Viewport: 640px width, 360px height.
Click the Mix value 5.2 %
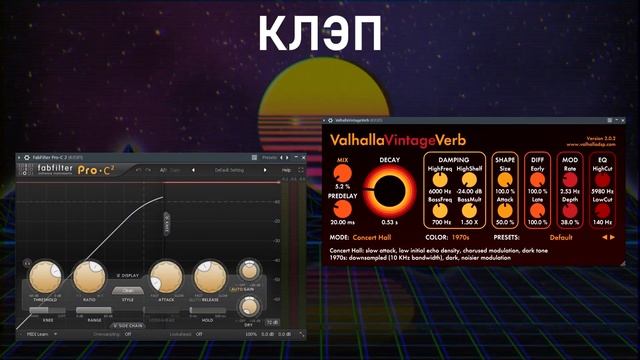click(342, 187)
